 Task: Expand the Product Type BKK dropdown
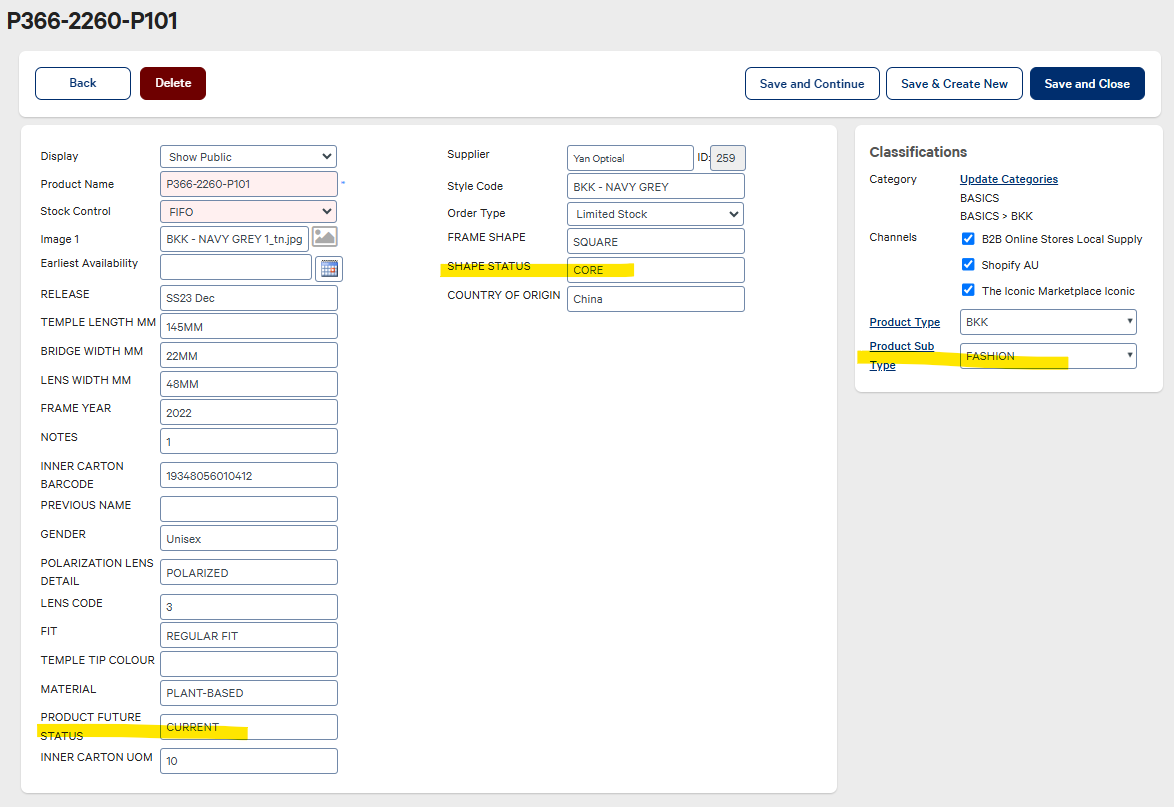(1047, 322)
